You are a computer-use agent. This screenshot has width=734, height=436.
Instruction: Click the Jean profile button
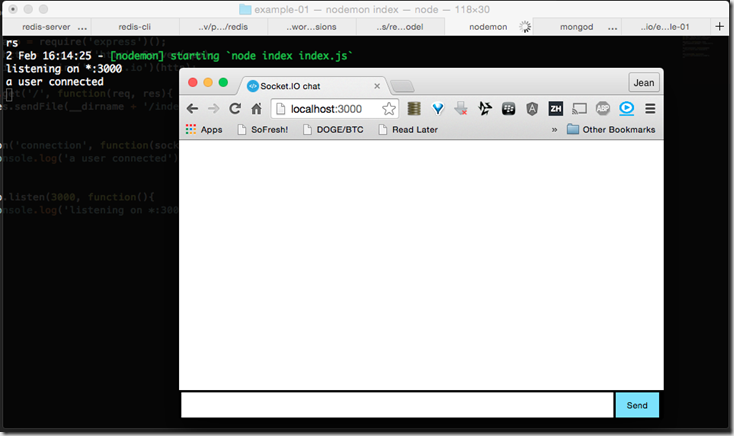click(644, 83)
